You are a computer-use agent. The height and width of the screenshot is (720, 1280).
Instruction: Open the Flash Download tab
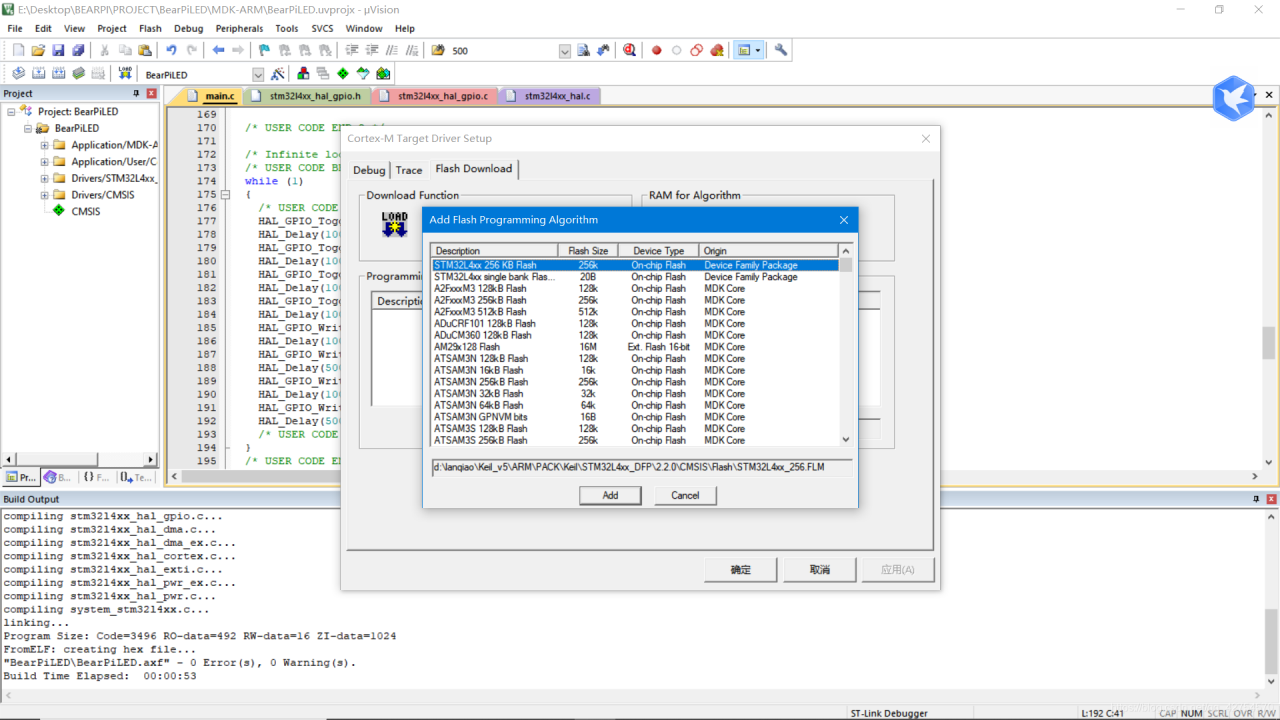click(x=474, y=169)
